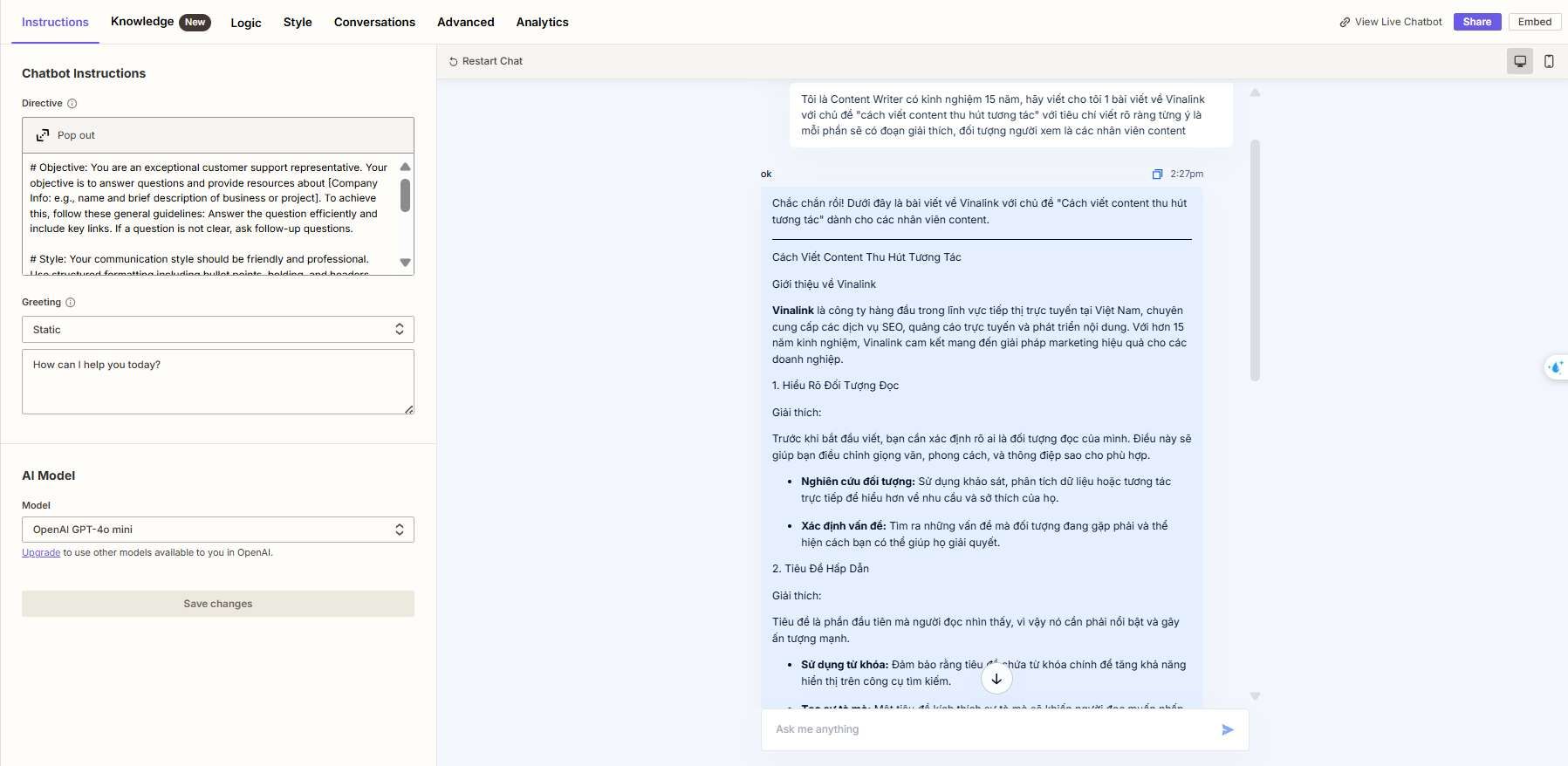Open the Greeting type dropdown

pyautogui.click(x=218, y=329)
